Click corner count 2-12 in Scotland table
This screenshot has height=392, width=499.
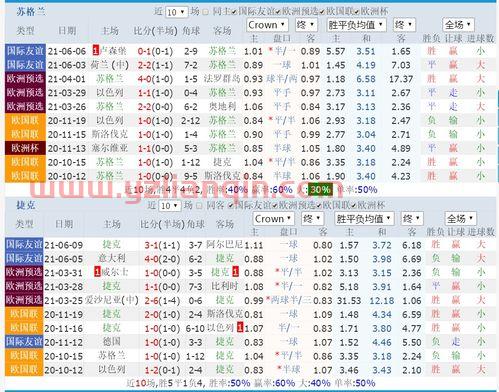click(x=191, y=121)
